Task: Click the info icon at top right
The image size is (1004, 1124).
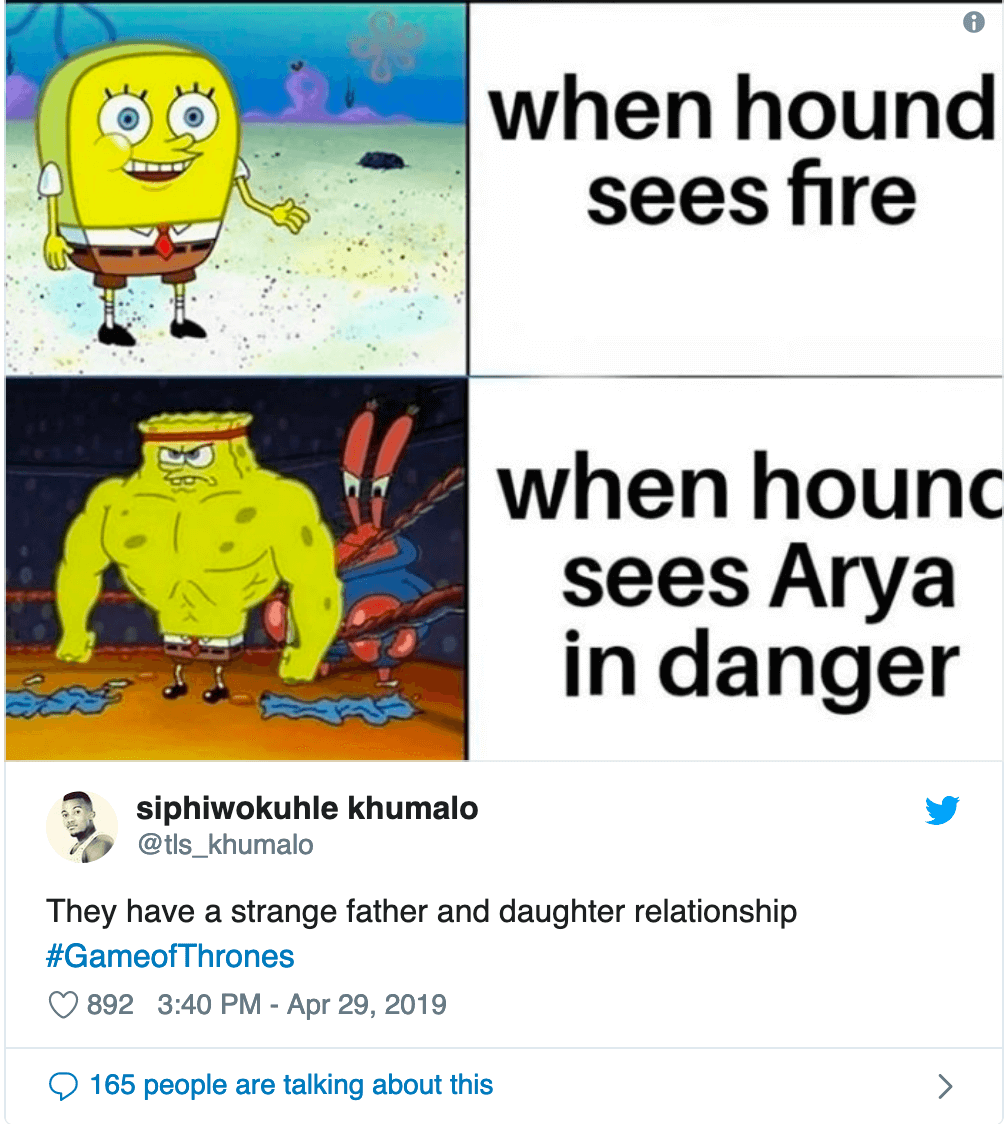Action: 973,23
